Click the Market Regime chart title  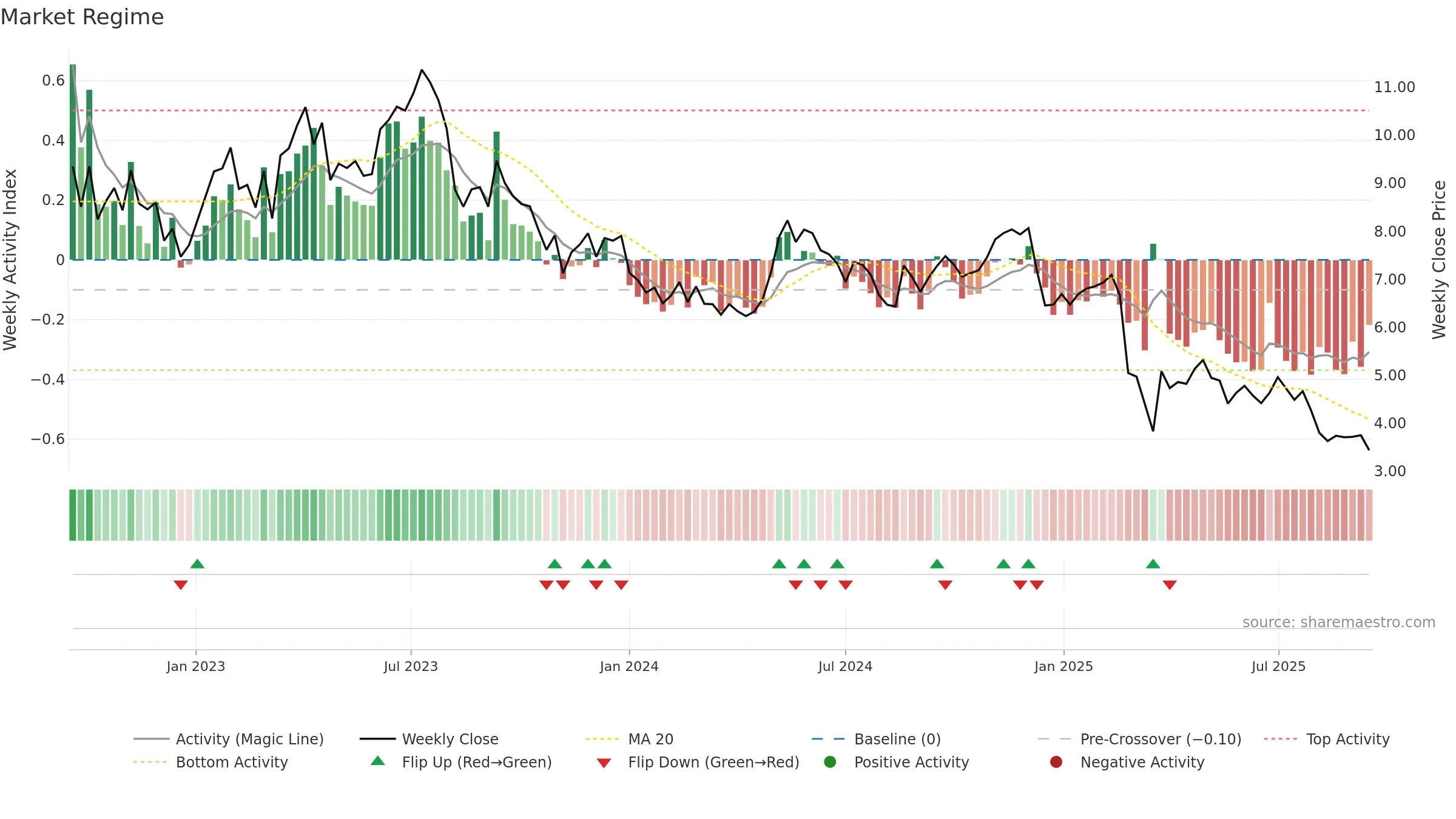point(82,17)
